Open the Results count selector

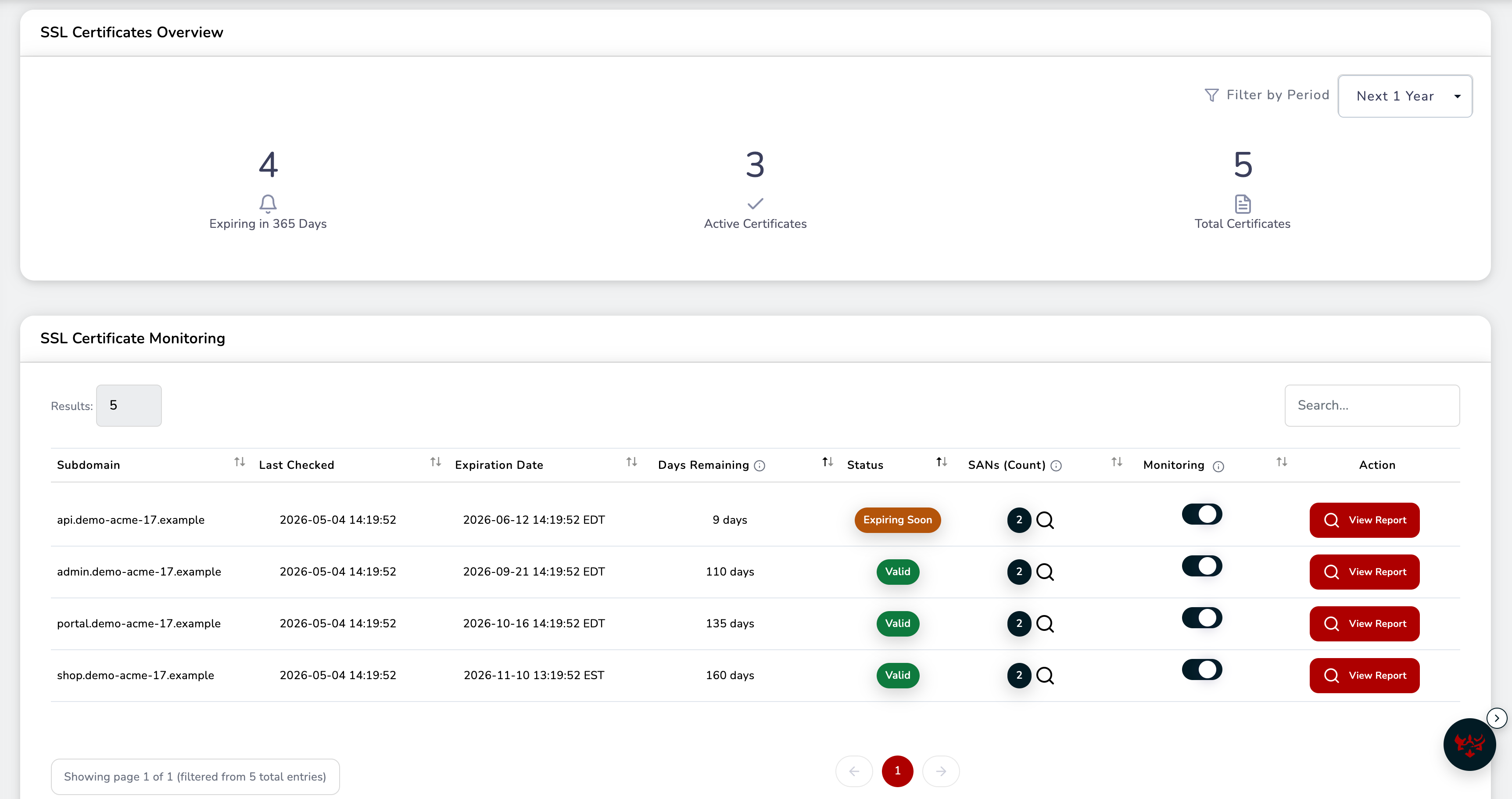coord(129,405)
